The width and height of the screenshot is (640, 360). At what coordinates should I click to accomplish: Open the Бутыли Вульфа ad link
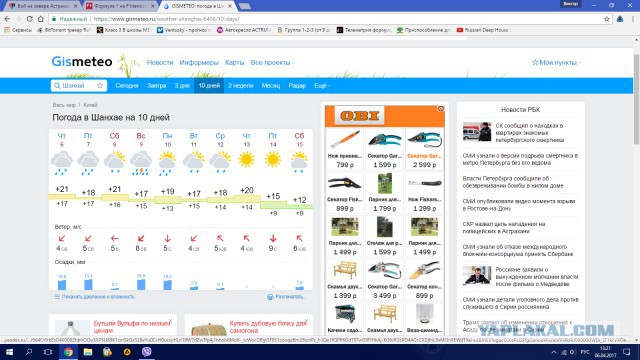point(132,327)
